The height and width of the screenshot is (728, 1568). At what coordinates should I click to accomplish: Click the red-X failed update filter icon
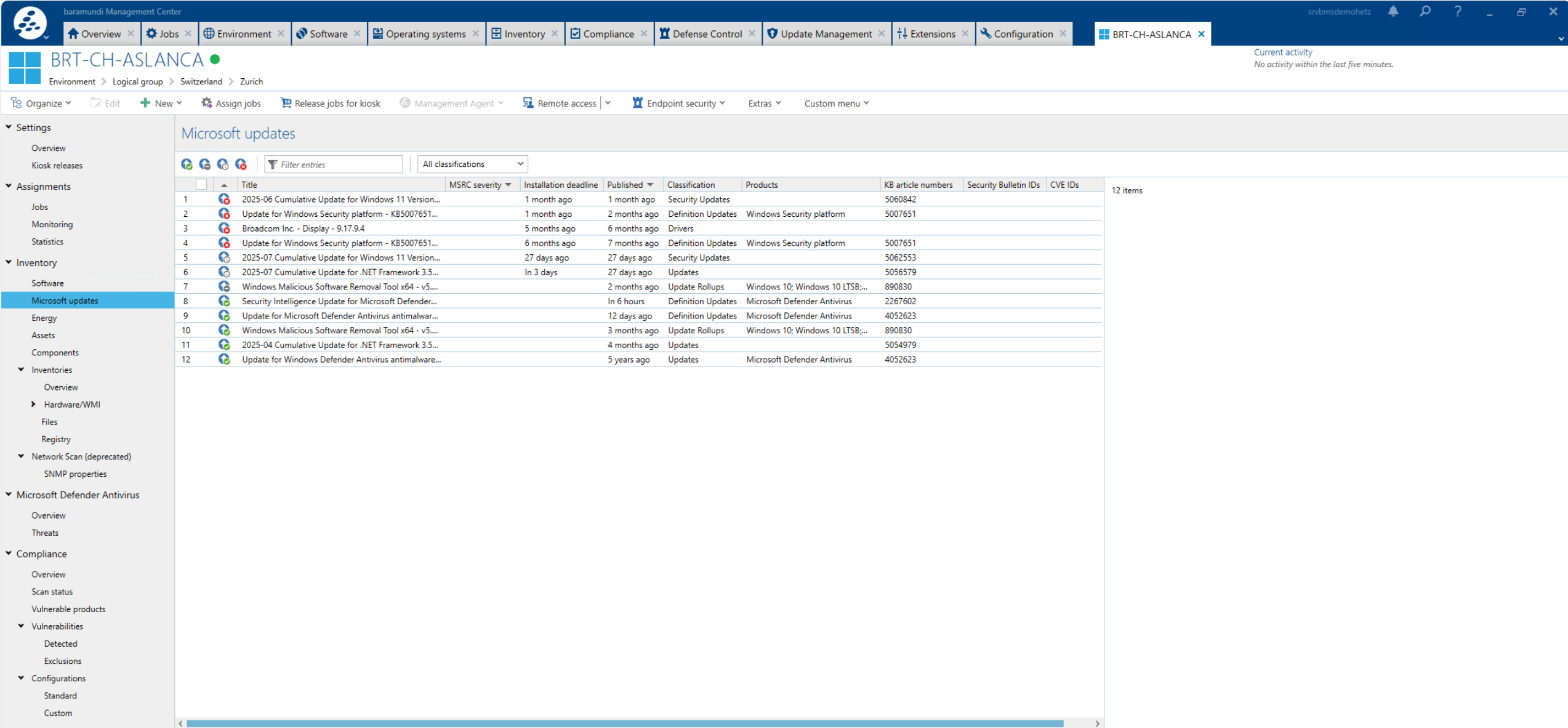(241, 164)
